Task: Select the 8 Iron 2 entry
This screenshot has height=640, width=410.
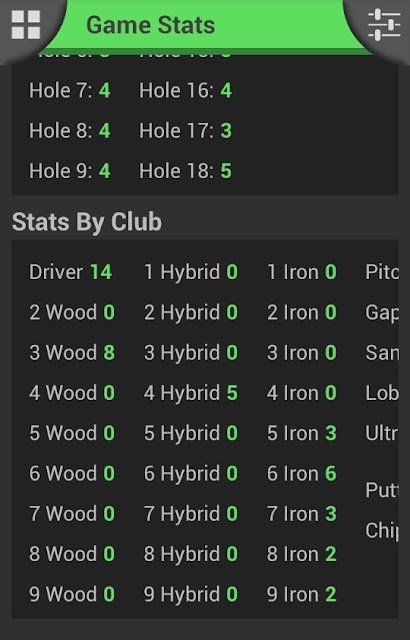Action: pos(301,554)
